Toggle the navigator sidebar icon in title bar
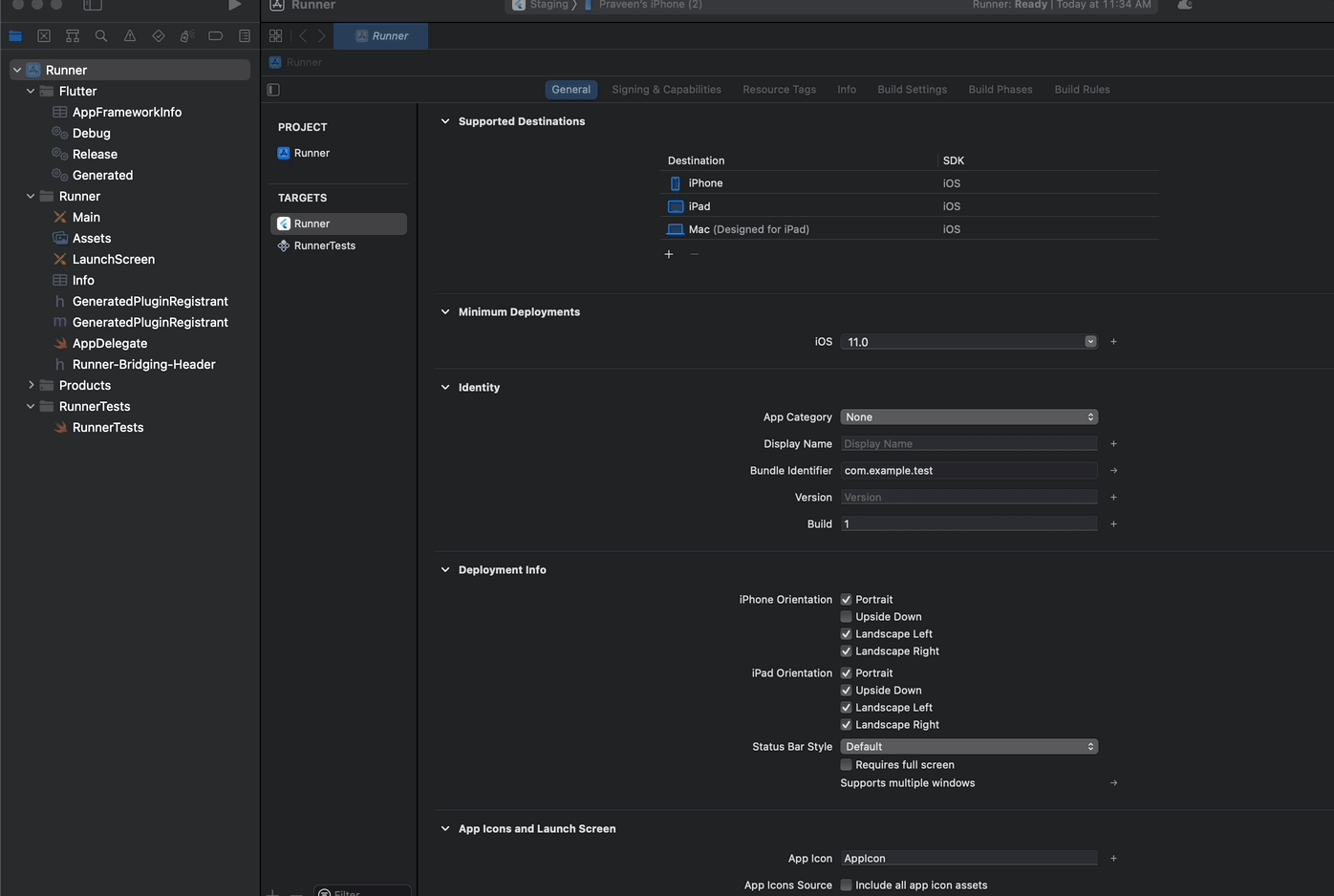The image size is (1334, 896). click(93, 6)
